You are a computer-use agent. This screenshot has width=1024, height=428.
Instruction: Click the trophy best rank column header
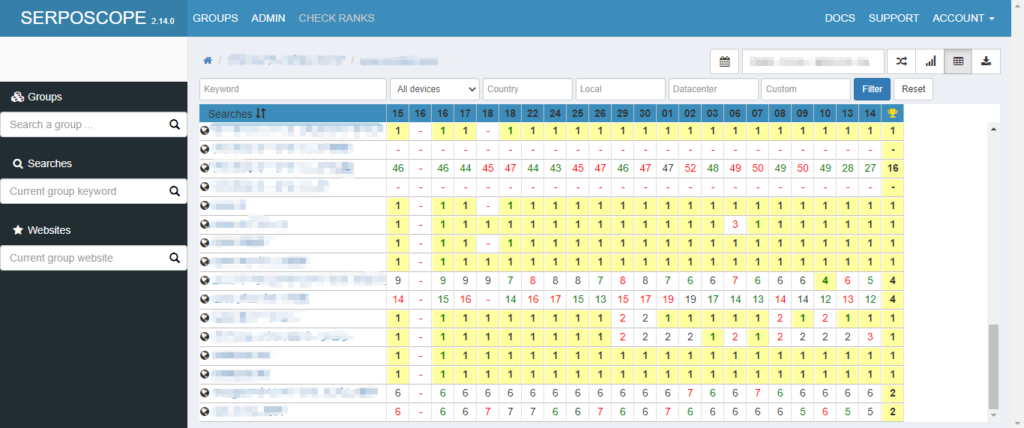[x=893, y=113]
